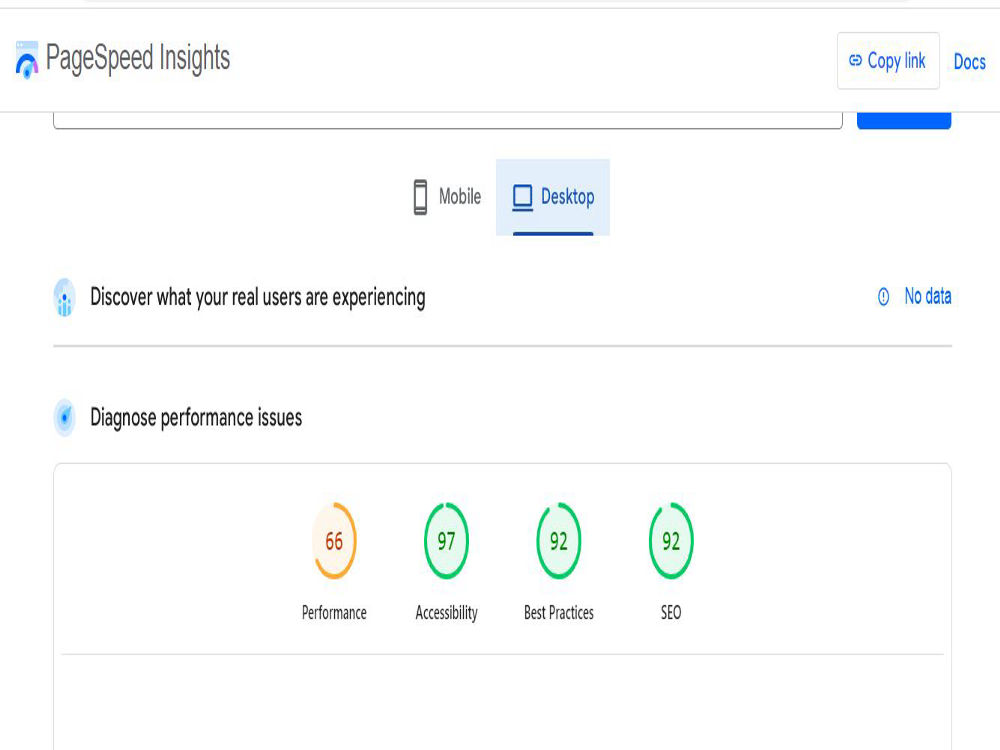Screen dimensions: 1000x750
Task: Click the Accessibility label
Action: click(446, 613)
